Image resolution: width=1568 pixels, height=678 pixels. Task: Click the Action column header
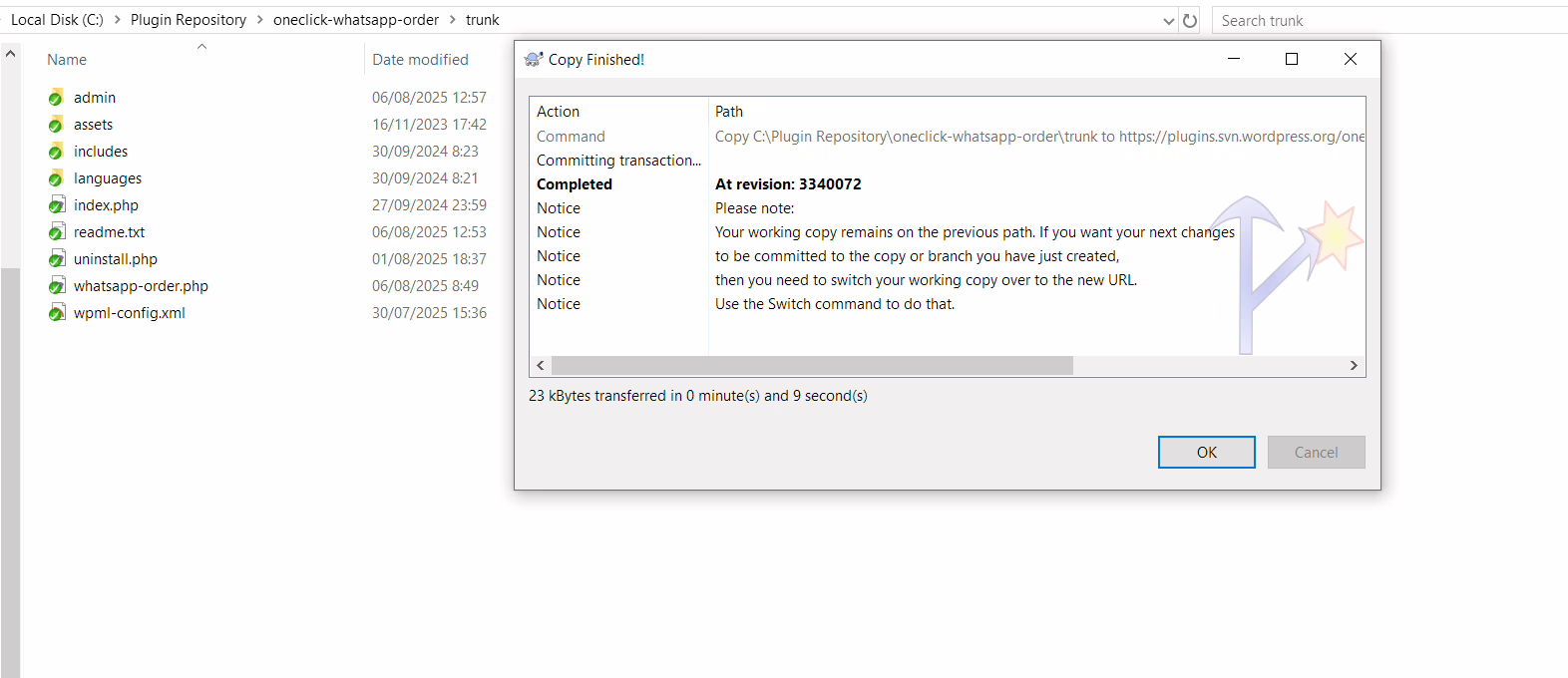click(559, 112)
